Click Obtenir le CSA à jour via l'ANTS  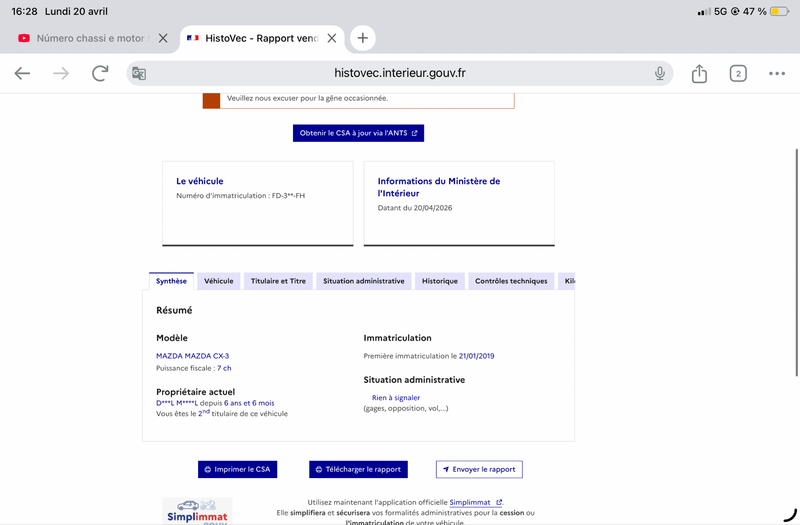pyautogui.click(x=358, y=133)
